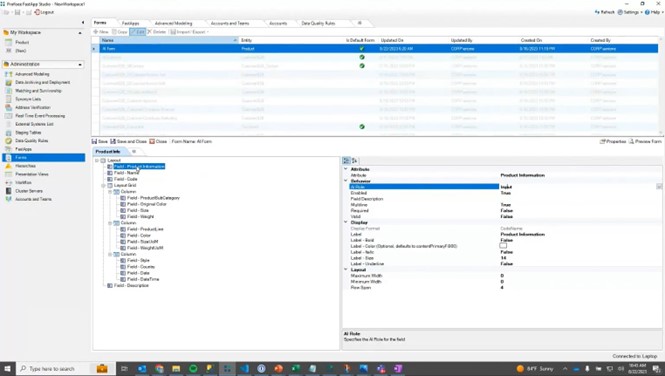The image size is (665, 376).
Task: Select the Product Info form tab
Action: click(108, 151)
